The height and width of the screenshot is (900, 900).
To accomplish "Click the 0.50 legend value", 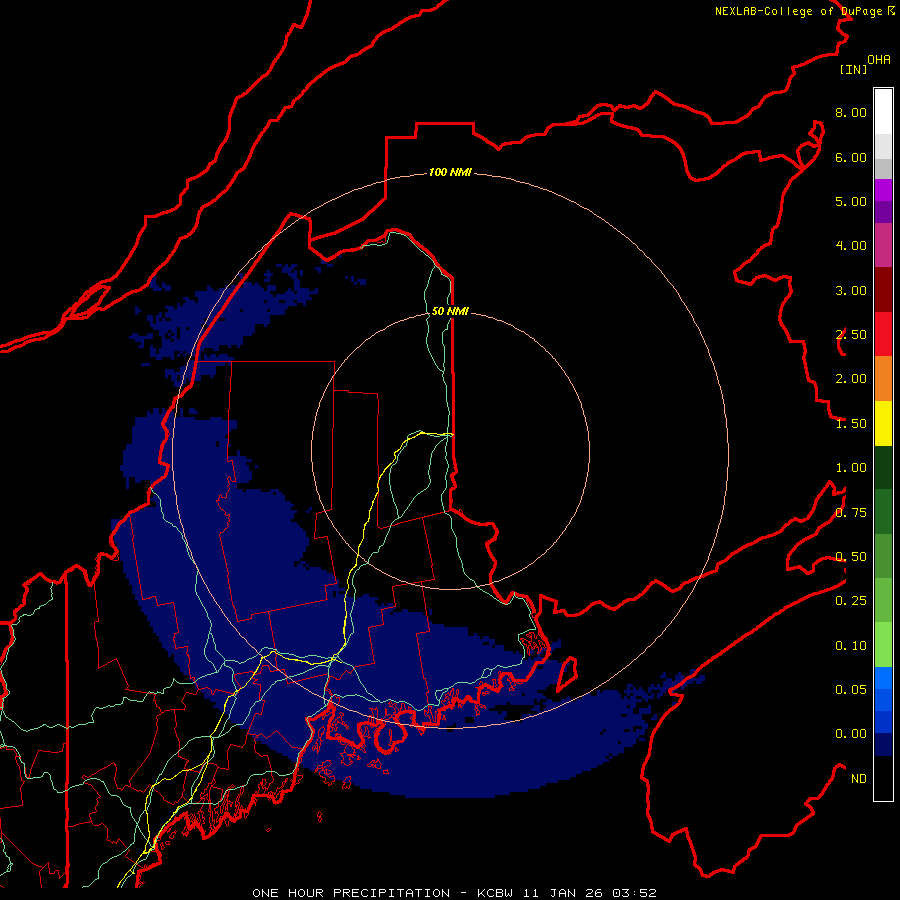I will 851,557.
